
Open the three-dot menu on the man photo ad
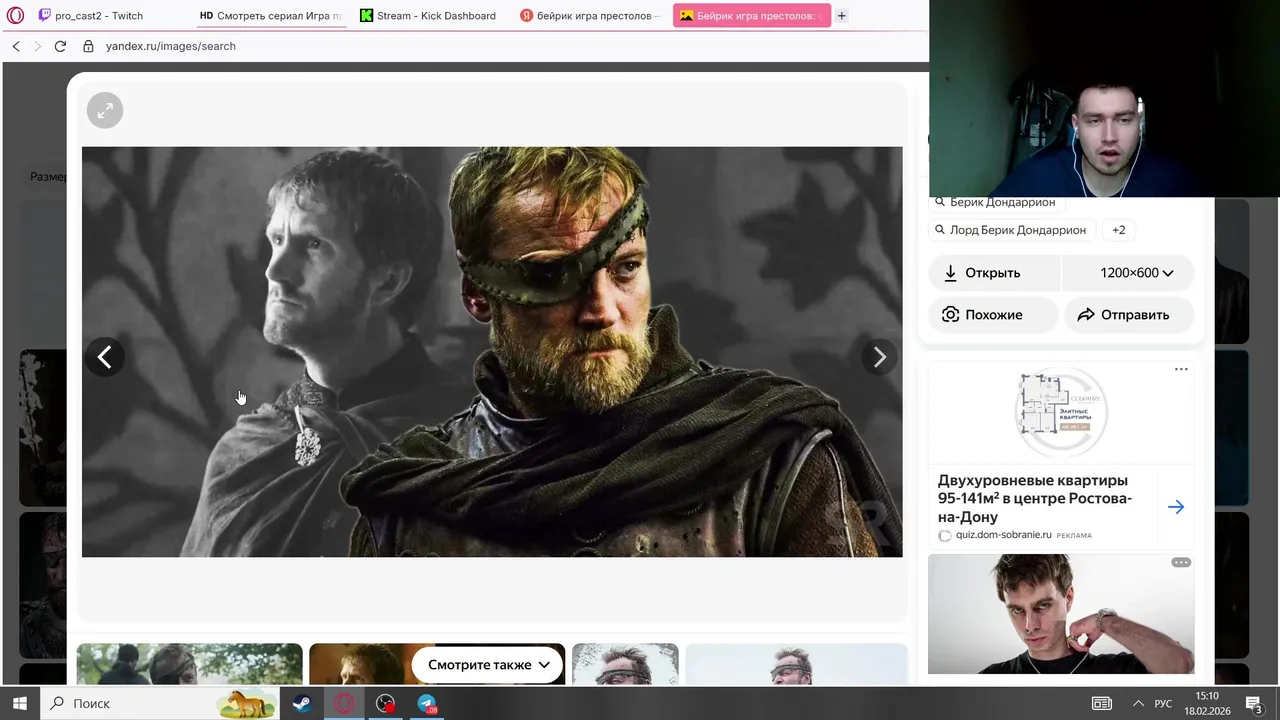[1181, 562]
